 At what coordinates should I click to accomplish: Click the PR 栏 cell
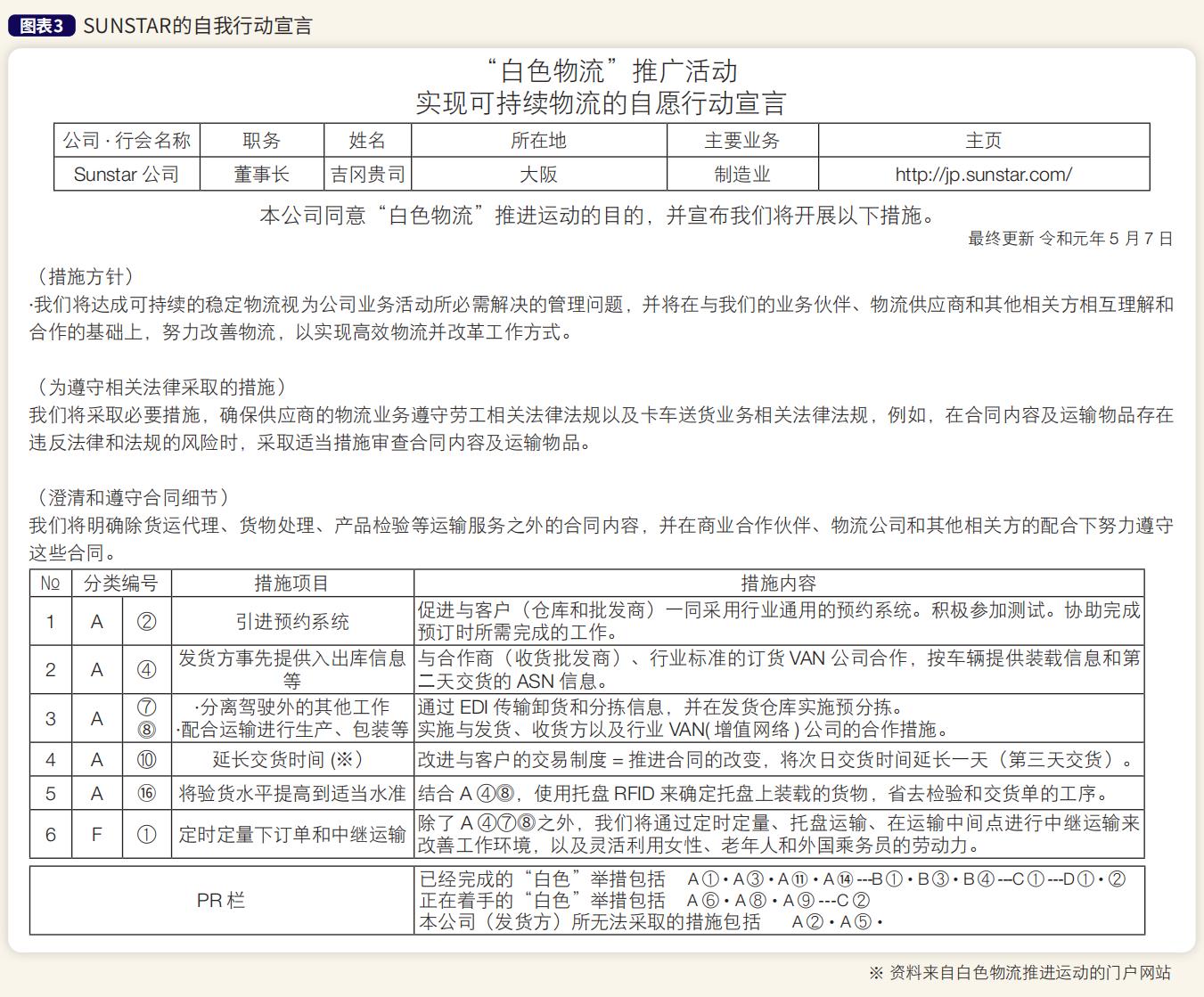[x=221, y=901]
